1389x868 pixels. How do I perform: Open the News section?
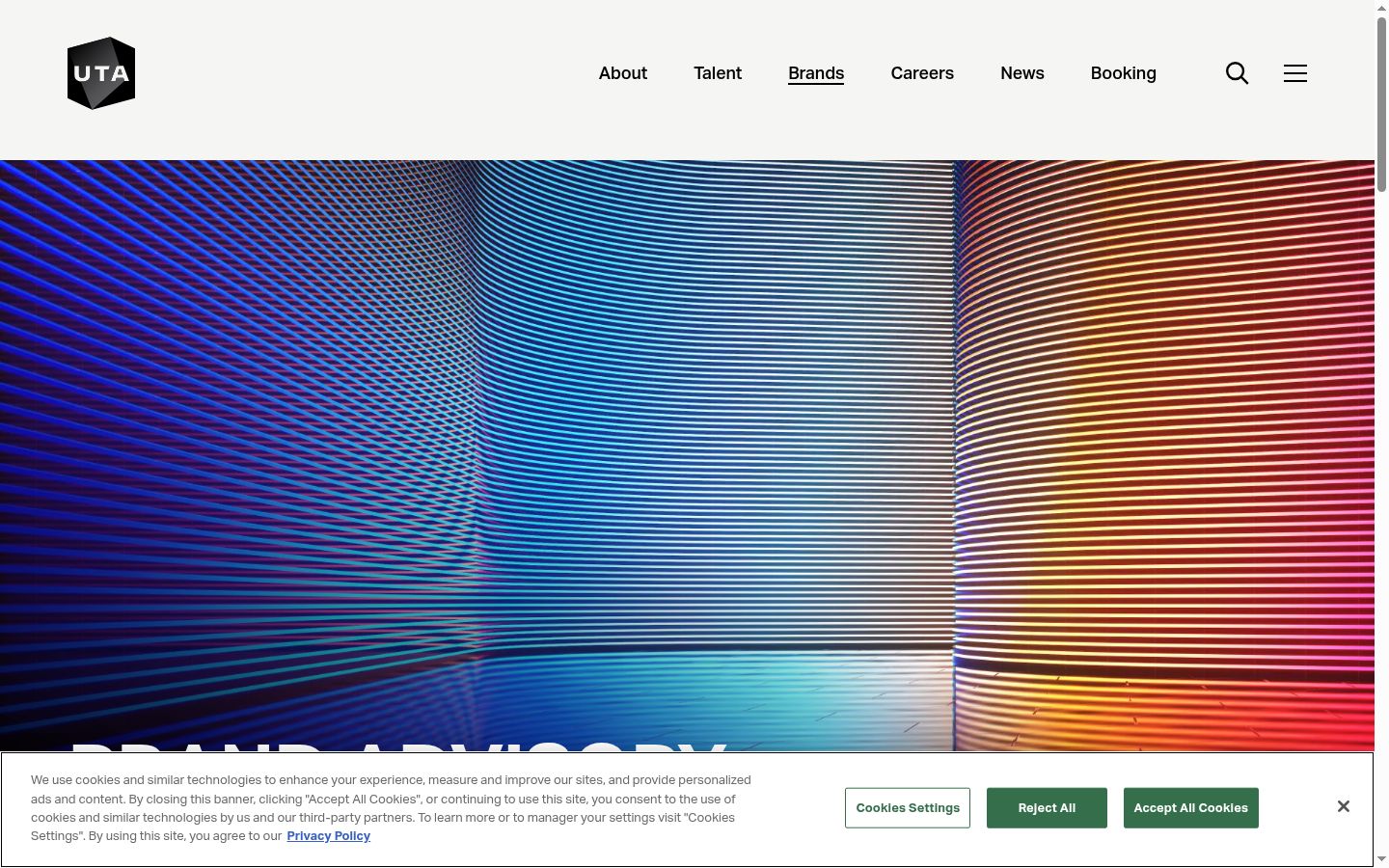point(1022,73)
